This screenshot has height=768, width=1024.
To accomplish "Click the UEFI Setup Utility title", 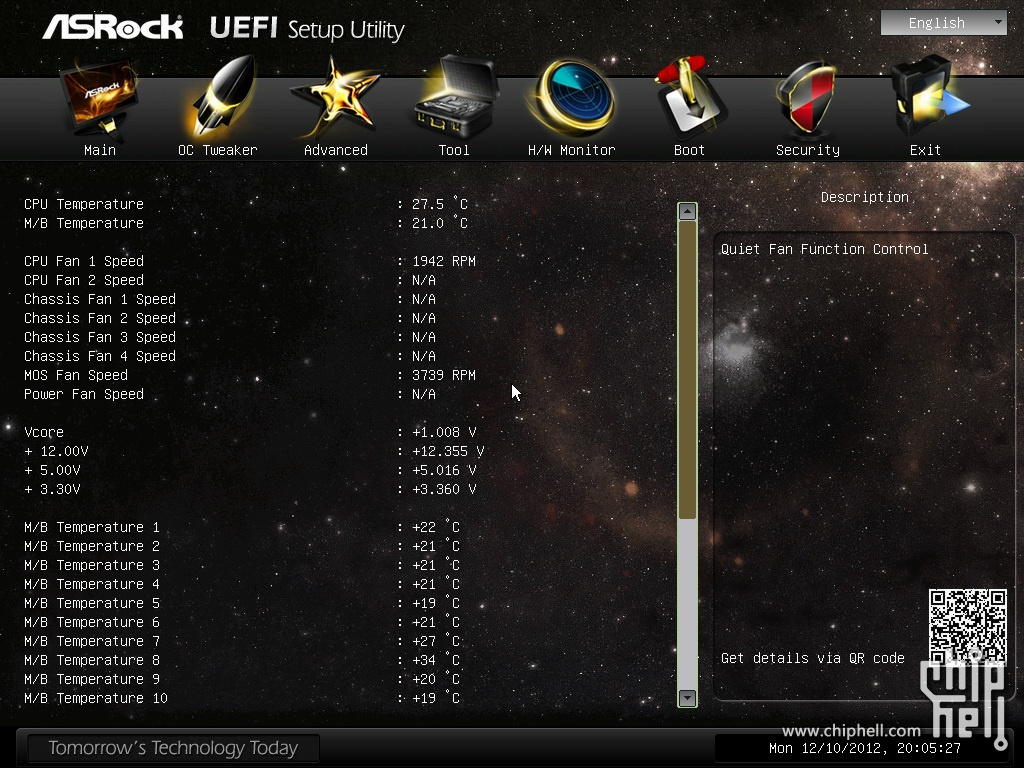I will point(307,29).
